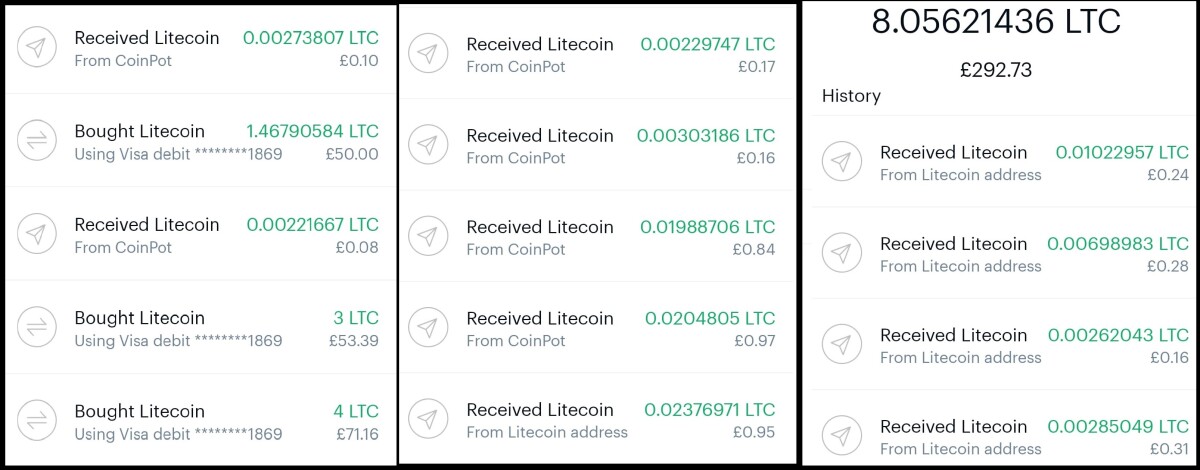Click the receive icon beside 0.00285049 LTC
Screen dimensions: 1200x470
841,436
